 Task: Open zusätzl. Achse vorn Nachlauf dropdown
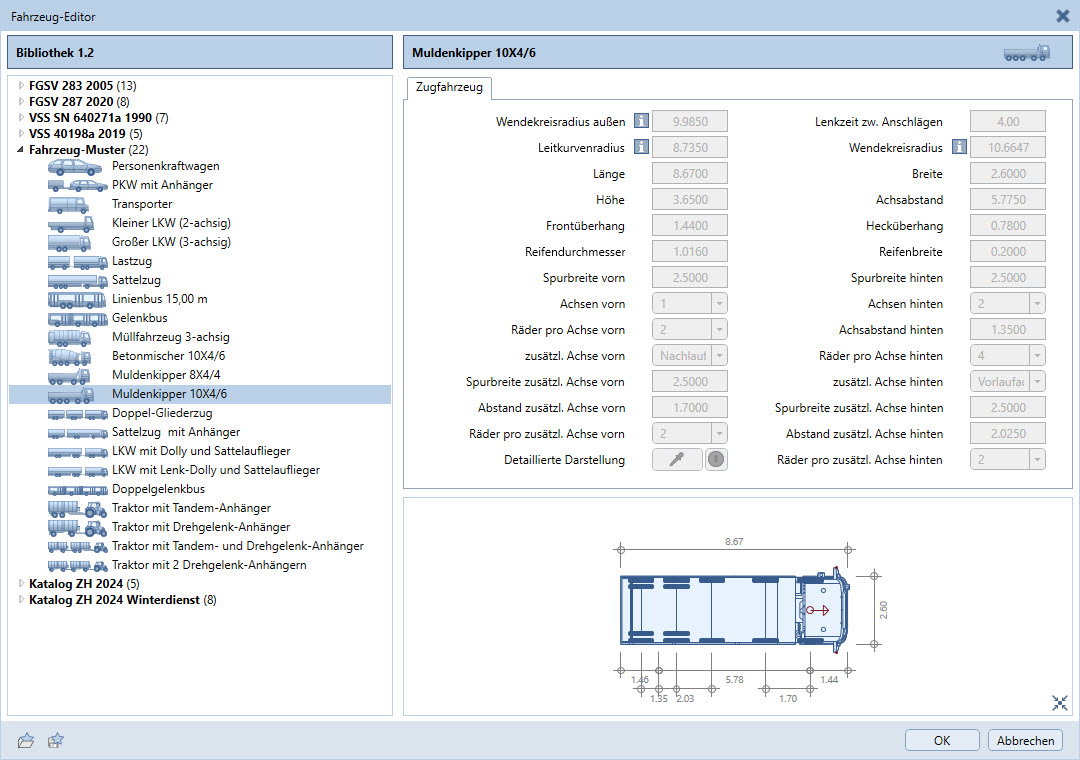[x=719, y=355]
